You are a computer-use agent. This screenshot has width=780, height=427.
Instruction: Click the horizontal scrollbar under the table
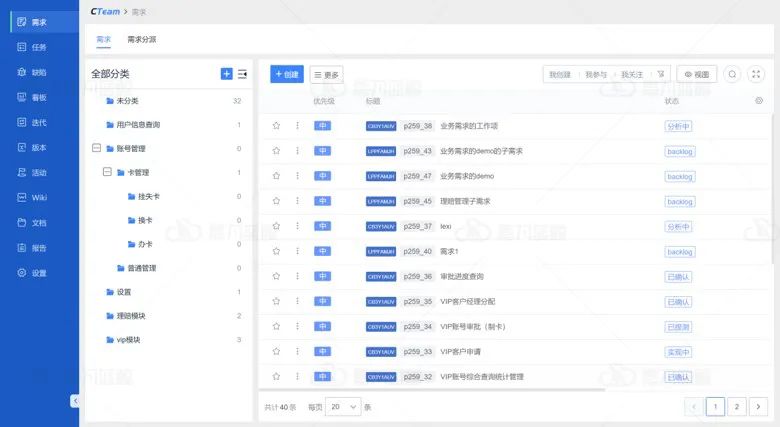coord(432,389)
